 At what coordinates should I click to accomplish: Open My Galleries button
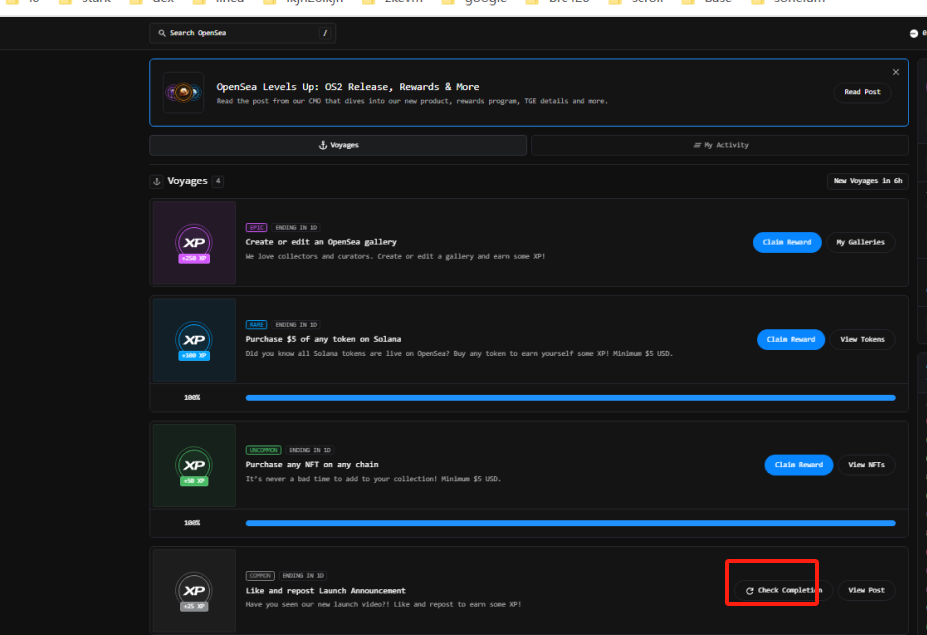[x=860, y=242]
